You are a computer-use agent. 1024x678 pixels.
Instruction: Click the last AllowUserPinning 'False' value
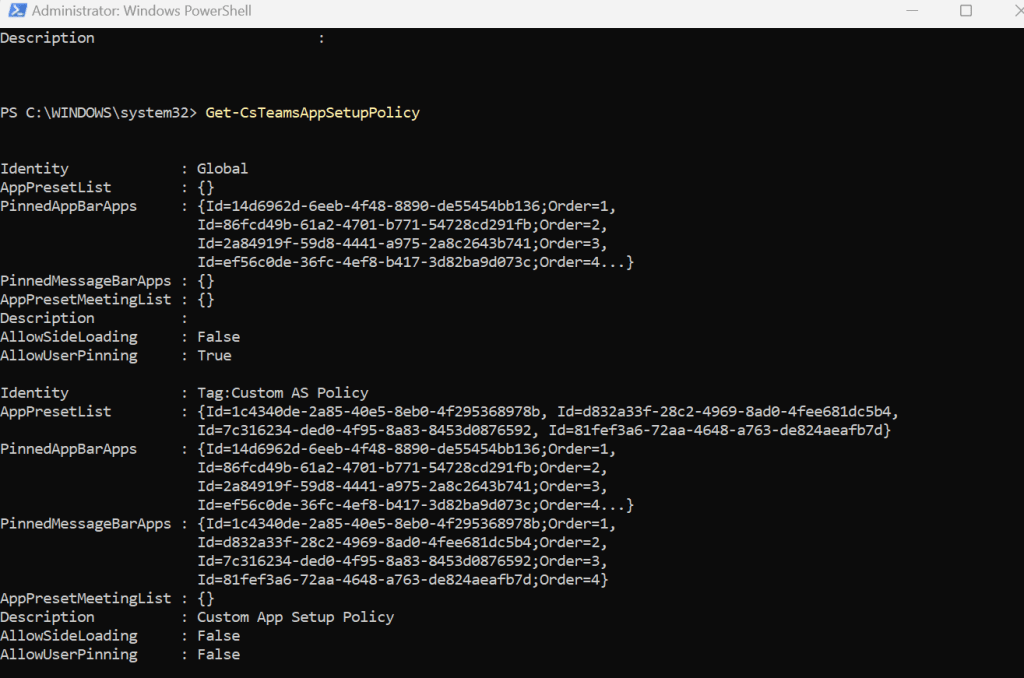point(218,654)
